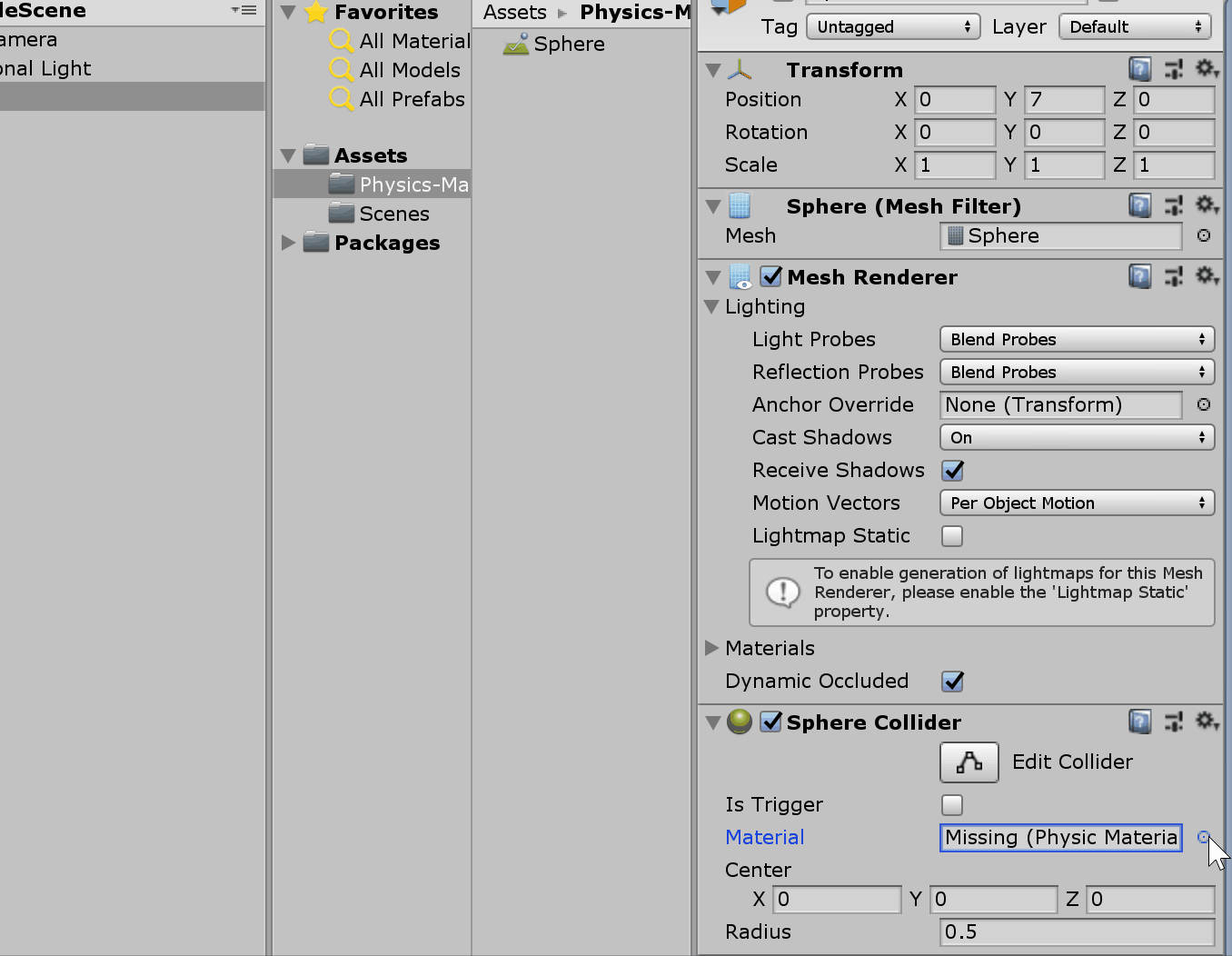1232x956 pixels.
Task: Select the Sphere physics material asset
Action: (554, 45)
